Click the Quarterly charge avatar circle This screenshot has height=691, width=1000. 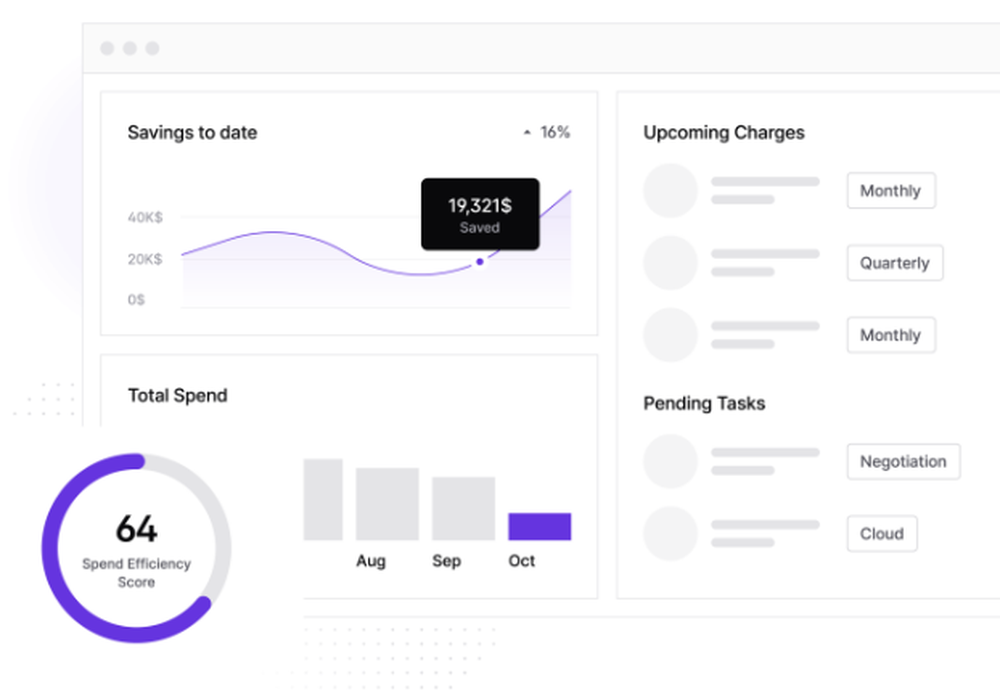(x=670, y=263)
